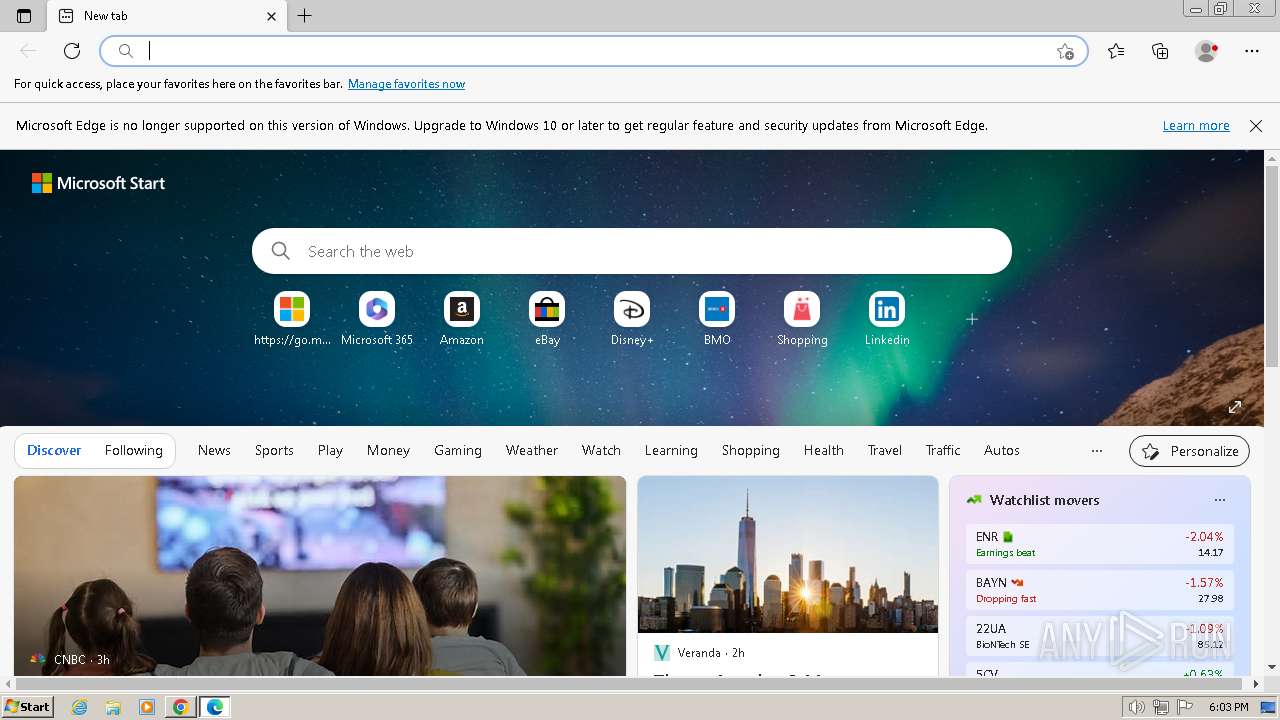Launch Internet Explorer from the taskbar
Screen dimensions: 1280x720
[80, 707]
